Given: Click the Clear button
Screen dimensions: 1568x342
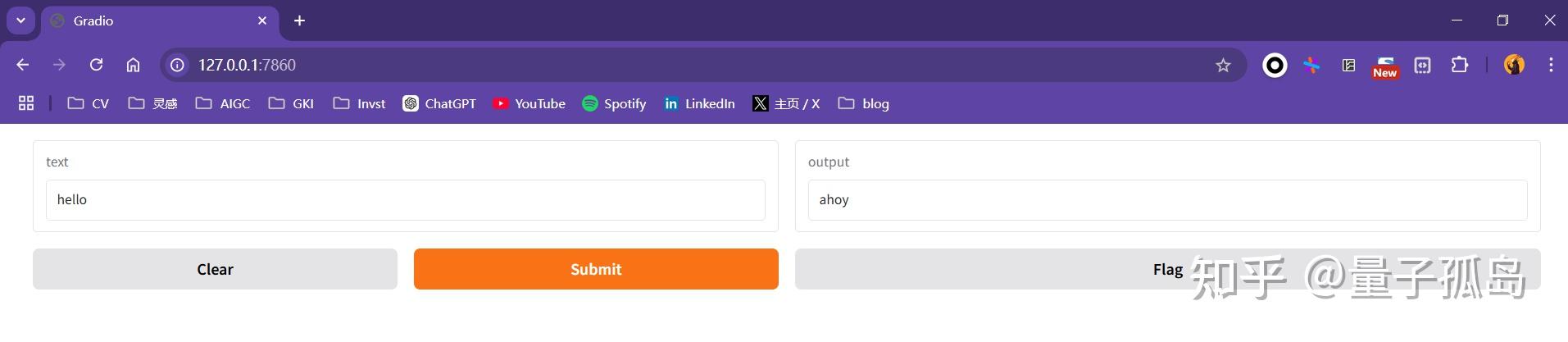Looking at the screenshot, I should (x=215, y=269).
